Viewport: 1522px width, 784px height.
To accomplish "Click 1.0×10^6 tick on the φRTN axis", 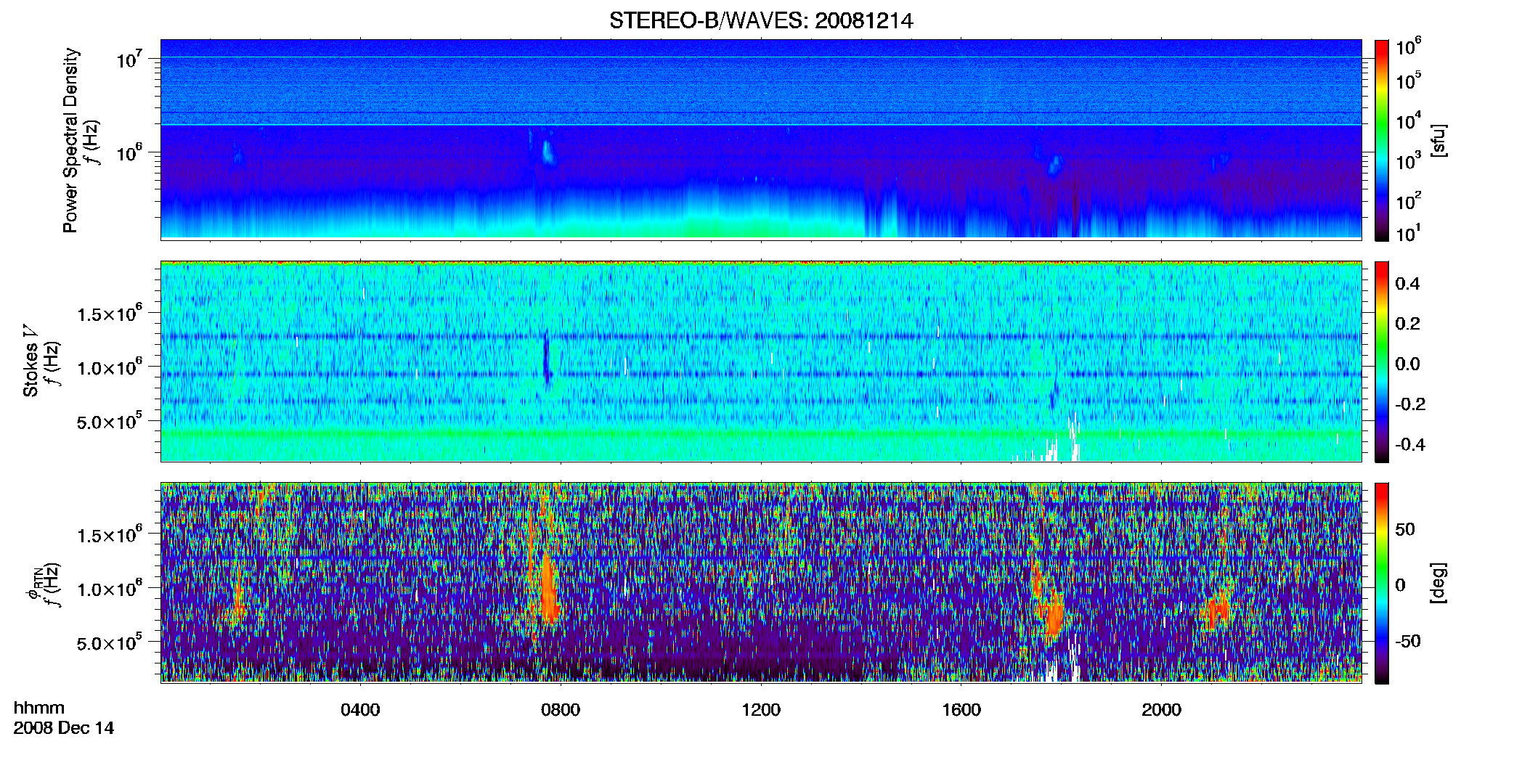I will coord(110,588).
